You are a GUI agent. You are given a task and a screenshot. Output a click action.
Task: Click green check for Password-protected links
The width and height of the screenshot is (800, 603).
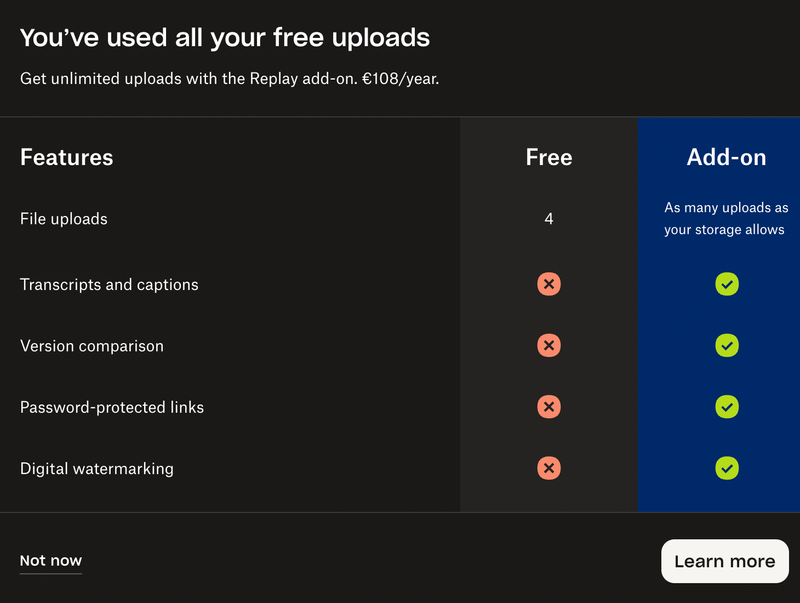coord(727,407)
